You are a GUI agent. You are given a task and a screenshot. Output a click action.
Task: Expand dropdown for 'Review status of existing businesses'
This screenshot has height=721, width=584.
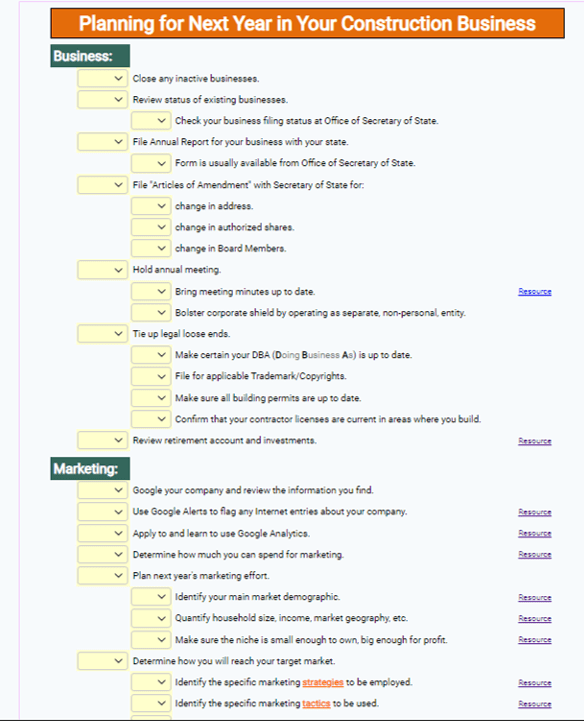(x=103, y=100)
